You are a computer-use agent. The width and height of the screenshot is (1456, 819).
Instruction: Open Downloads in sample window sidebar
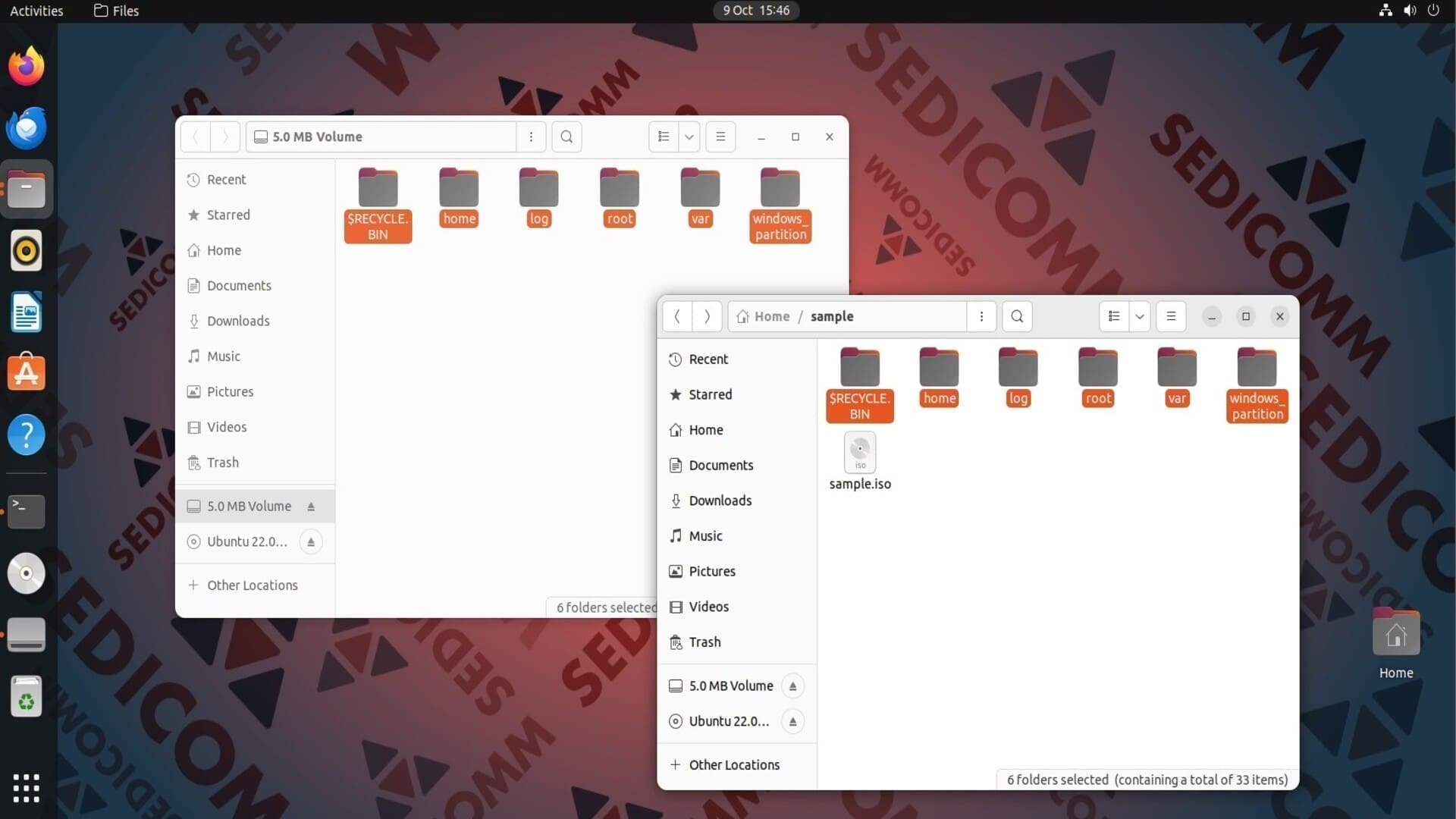737,500
